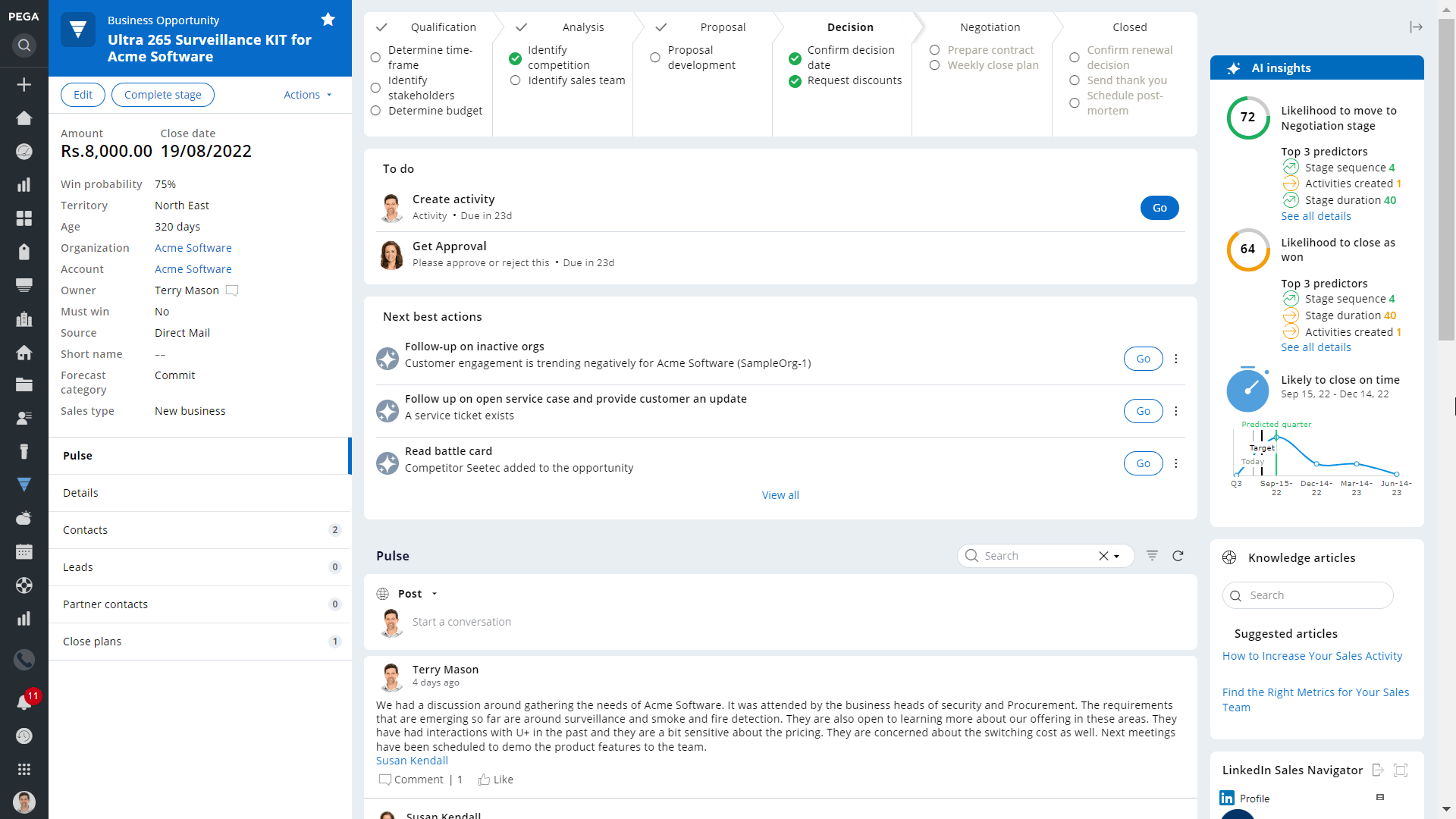Open the organizations building icon in sidebar
Screen dimensions: 1456x819
pyautogui.click(x=24, y=319)
